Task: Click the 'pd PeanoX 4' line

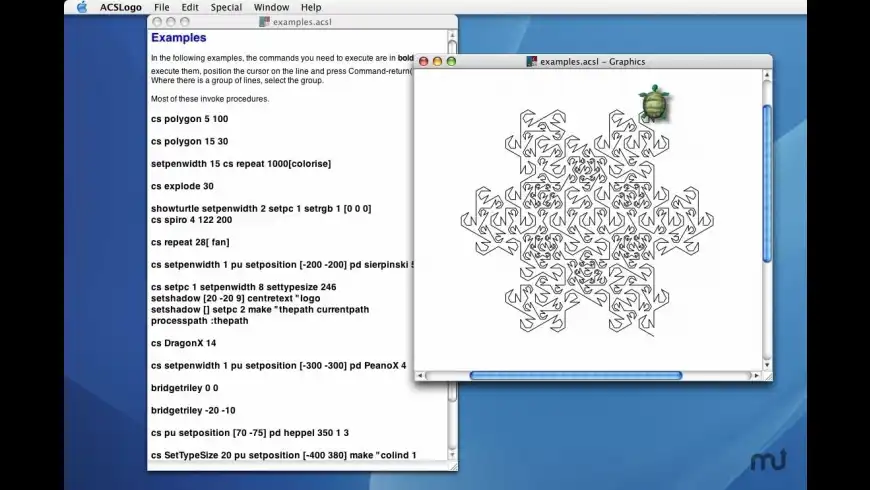Action: click(x=279, y=366)
